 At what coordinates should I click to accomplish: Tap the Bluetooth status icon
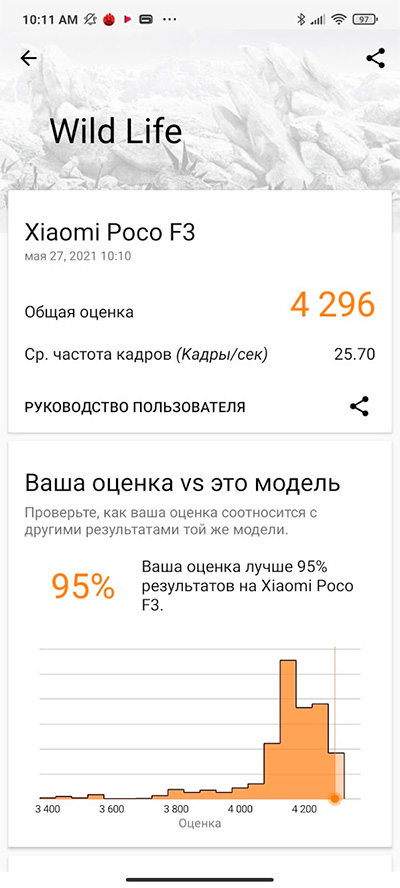(x=301, y=20)
